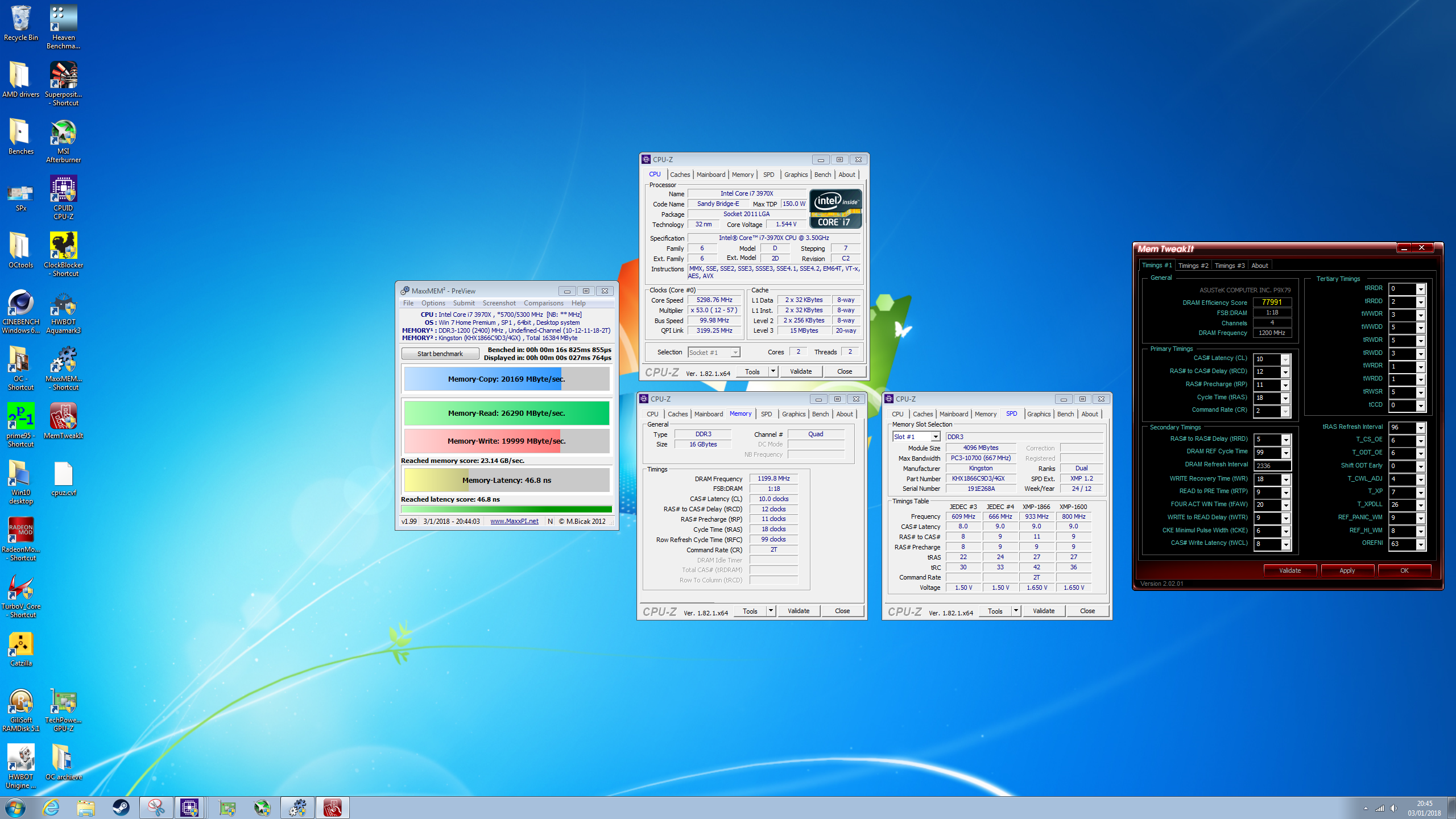Click Start benchmark in MaxxMEM

coord(440,354)
